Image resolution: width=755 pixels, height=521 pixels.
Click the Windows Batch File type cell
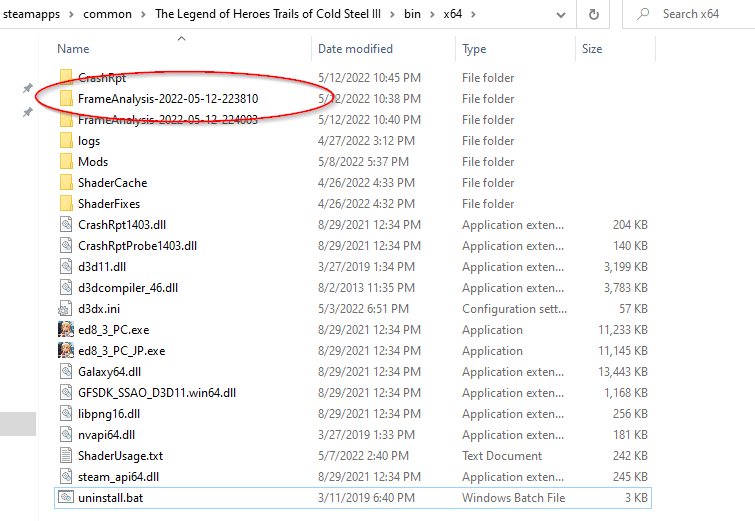point(513,497)
